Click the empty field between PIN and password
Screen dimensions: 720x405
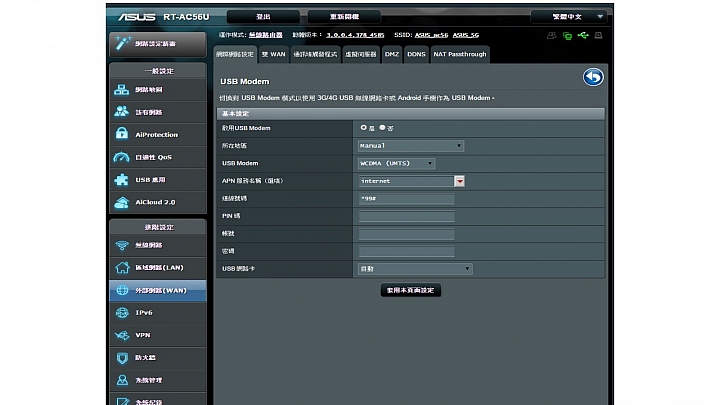click(406, 234)
